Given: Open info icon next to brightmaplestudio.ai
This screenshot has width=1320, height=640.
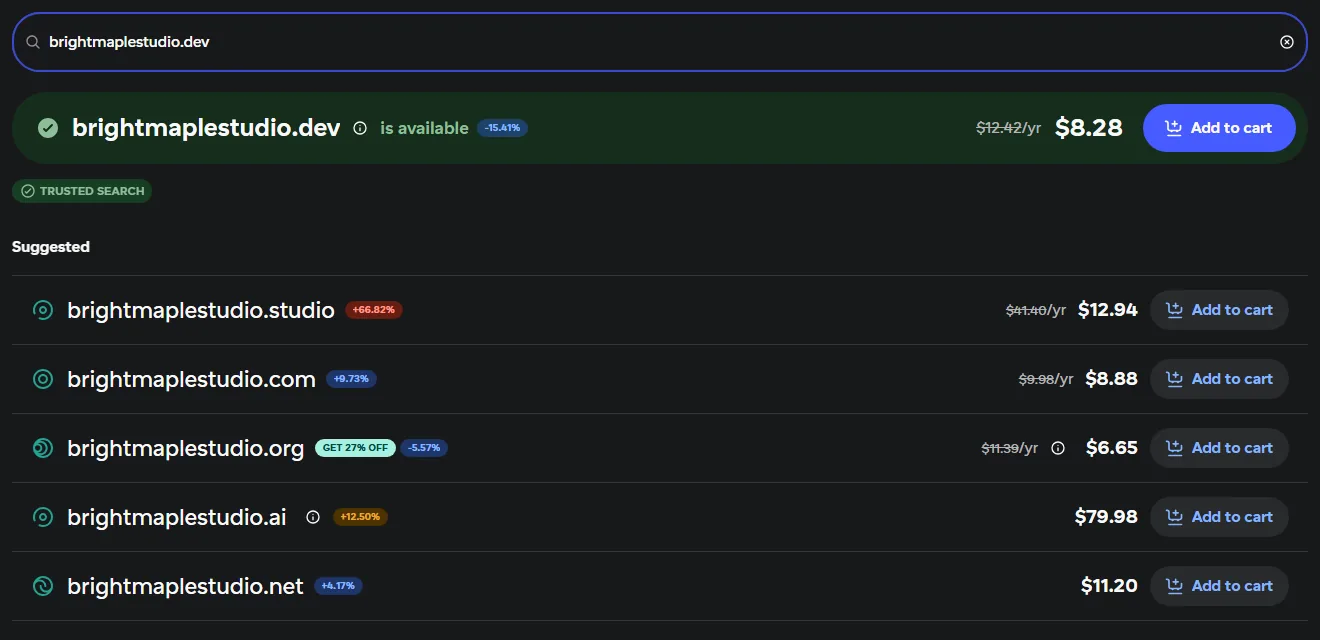Looking at the screenshot, I should (313, 517).
